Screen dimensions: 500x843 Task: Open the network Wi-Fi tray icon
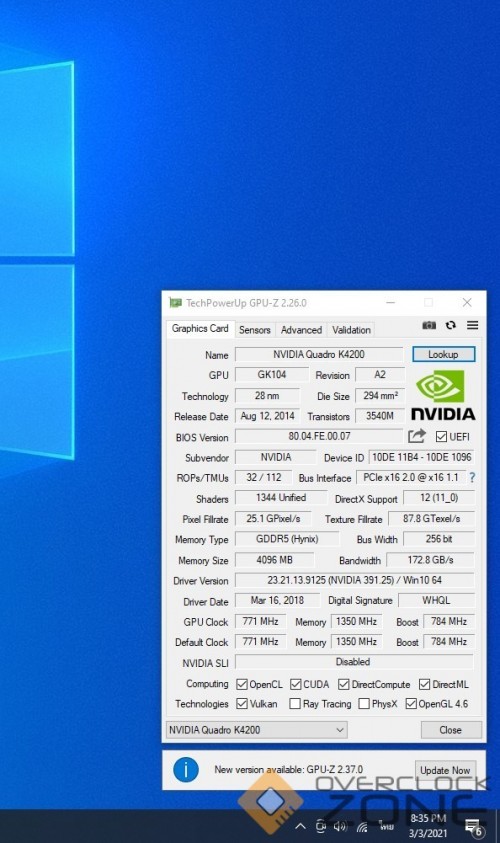[362, 827]
